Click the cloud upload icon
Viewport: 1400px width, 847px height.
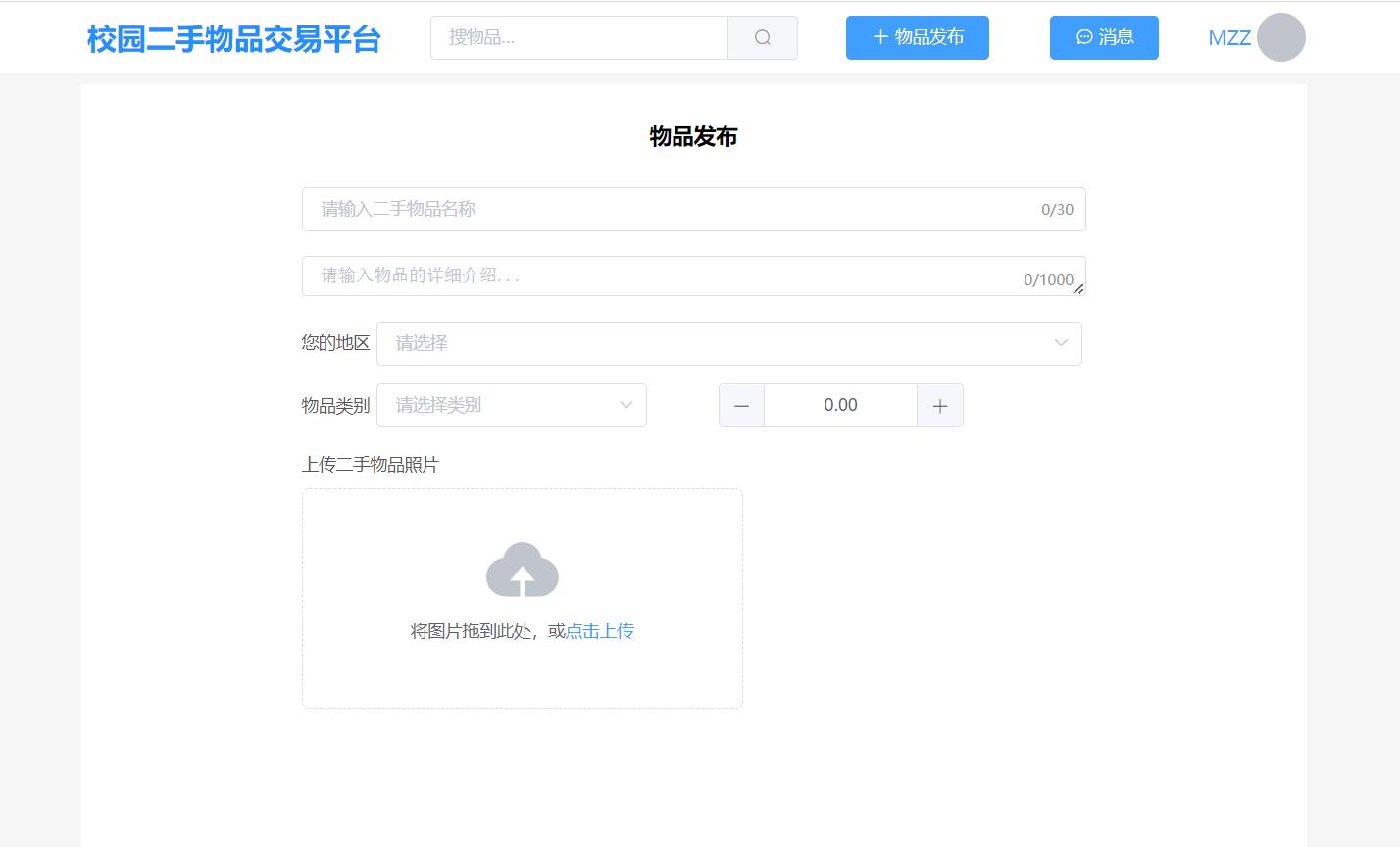tap(523, 570)
